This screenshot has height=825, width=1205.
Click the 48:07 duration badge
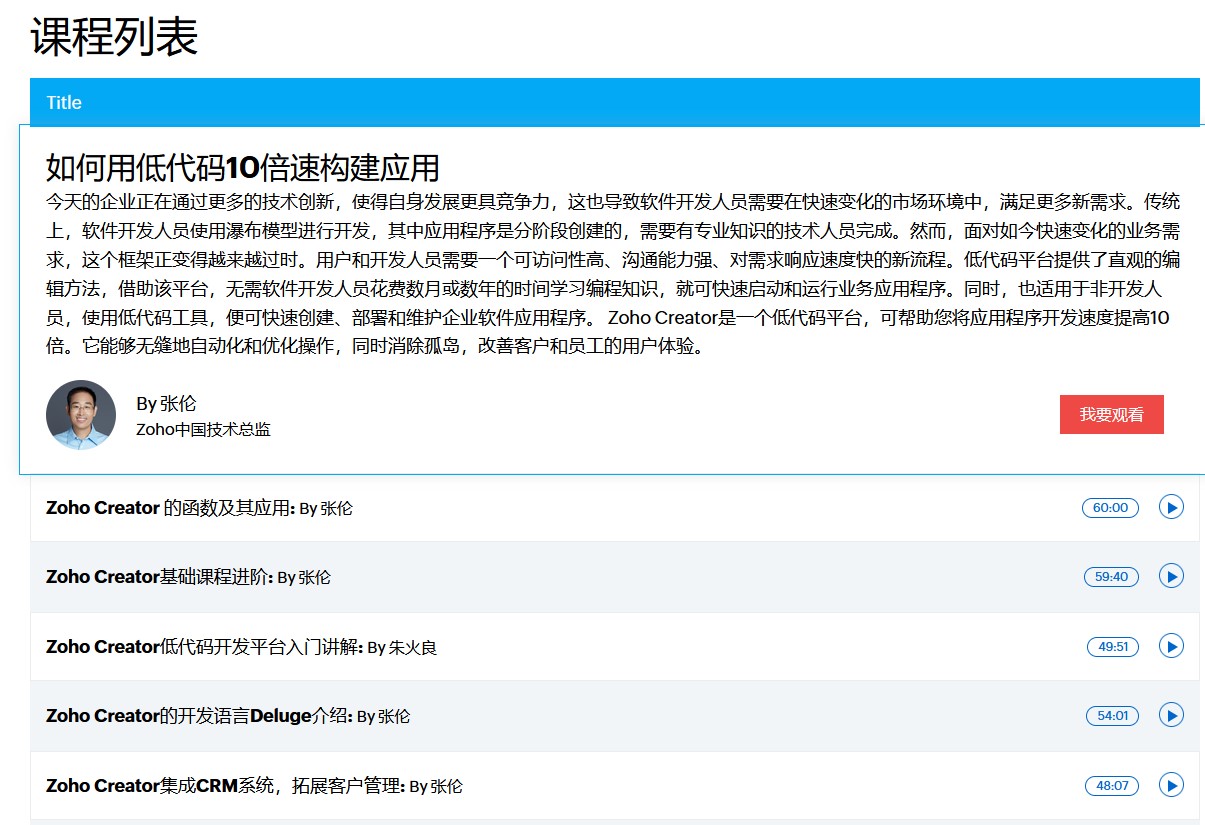pos(1112,786)
